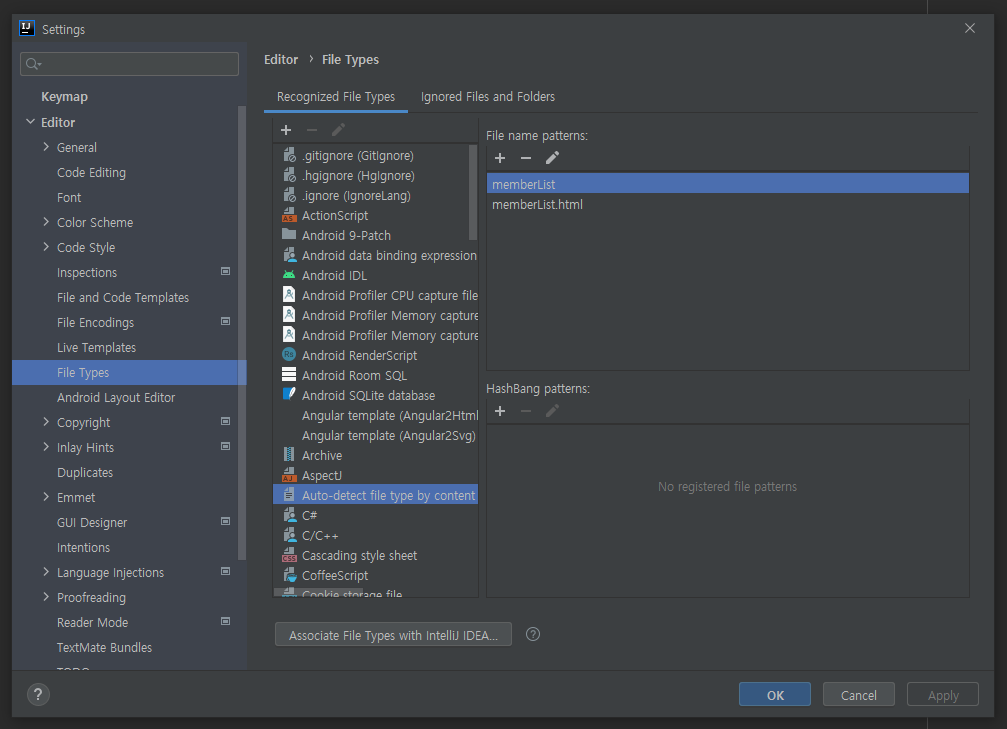1007x729 pixels.
Task: Select the C/C++ file type
Action: point(376,535)
